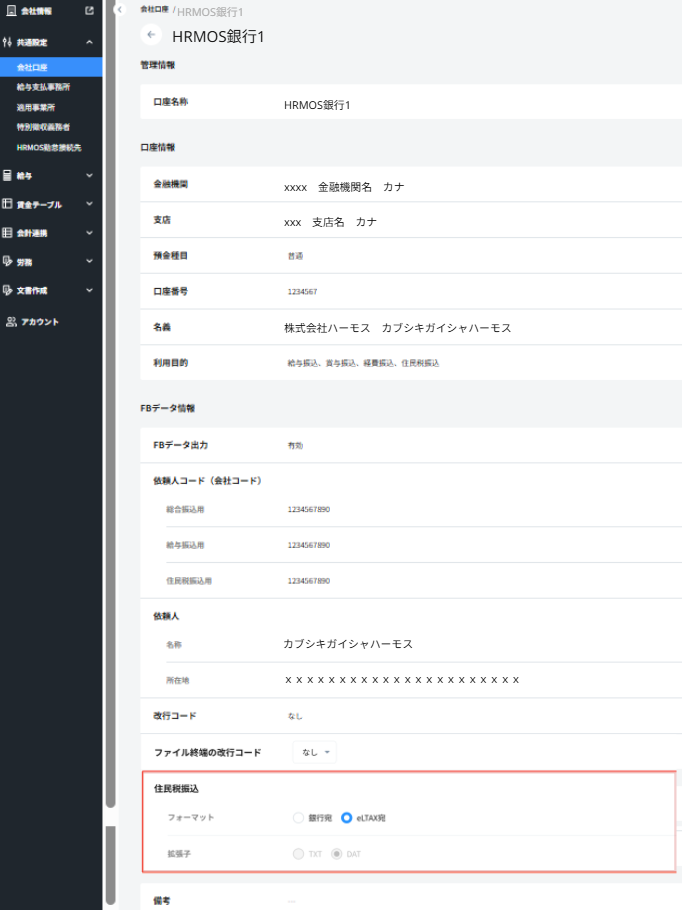The image size is (682, 910).
Task: Collapse the sidebar with the chevron handle
Action: point(118,9)
